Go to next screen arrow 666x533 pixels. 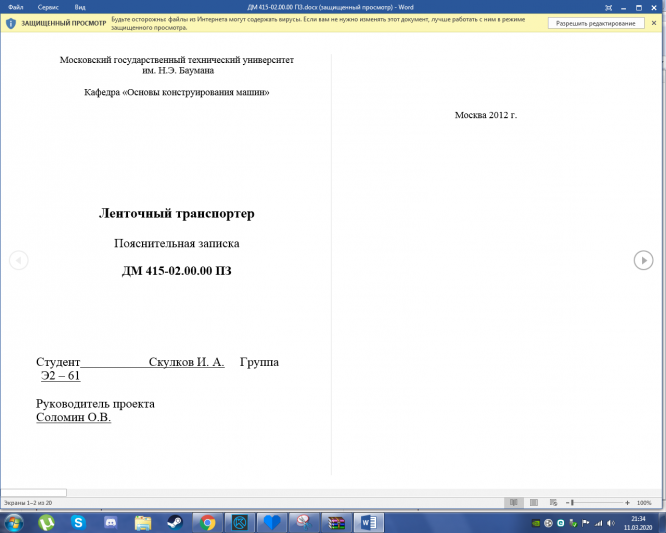point(643,260)
